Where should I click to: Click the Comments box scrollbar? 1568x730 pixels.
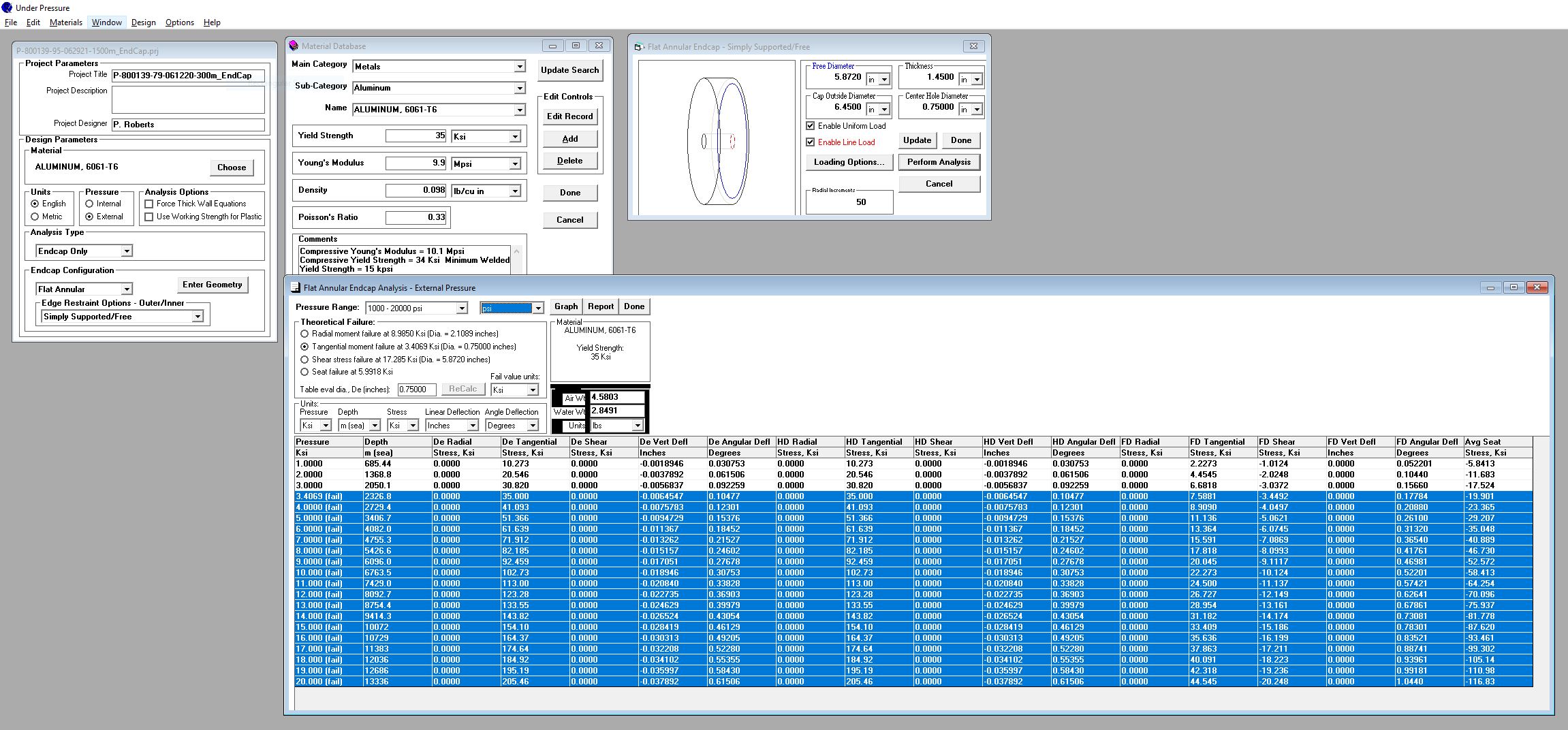tap(516, 259)
